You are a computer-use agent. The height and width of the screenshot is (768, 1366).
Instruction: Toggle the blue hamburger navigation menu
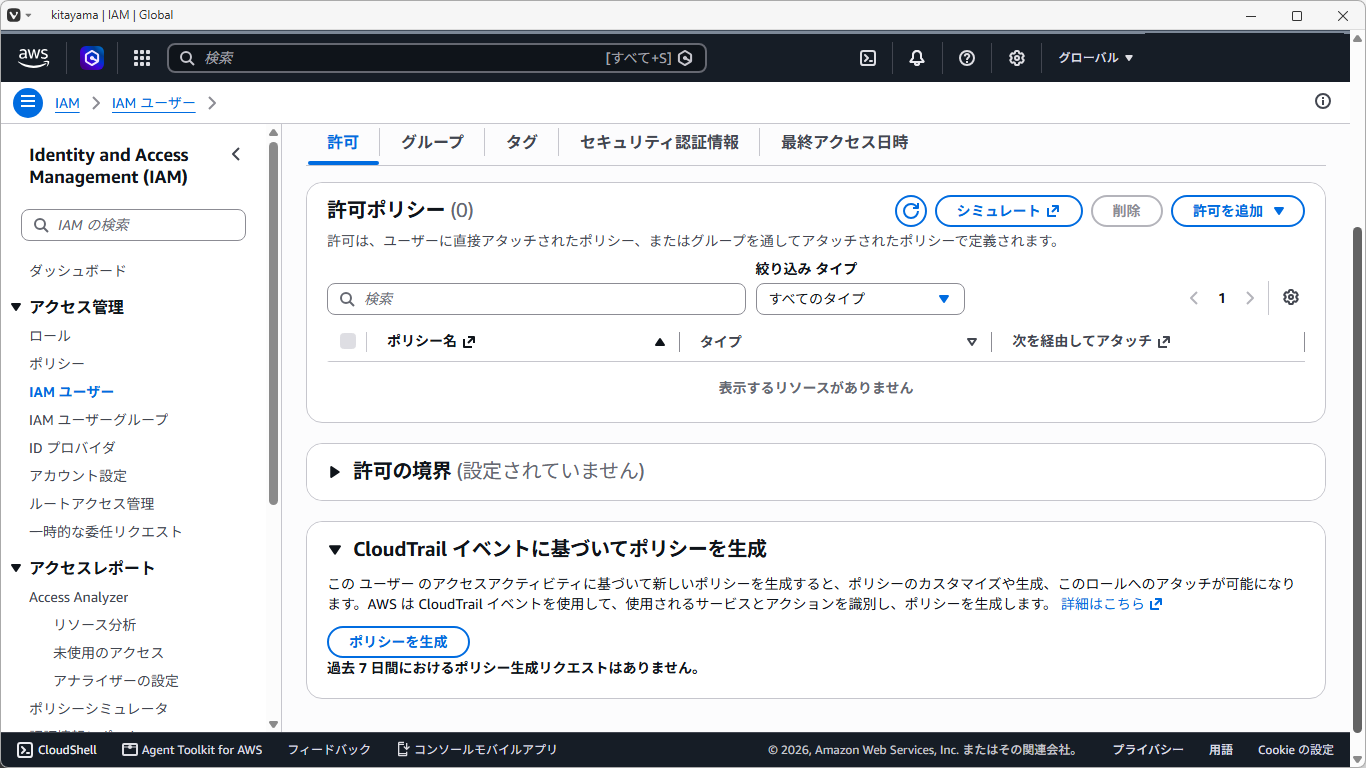28,102
